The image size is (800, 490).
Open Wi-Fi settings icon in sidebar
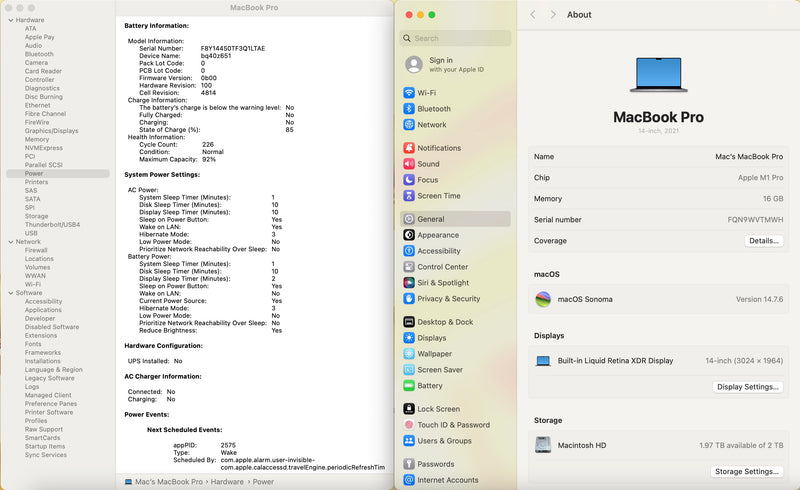click(x=409, y=93)
